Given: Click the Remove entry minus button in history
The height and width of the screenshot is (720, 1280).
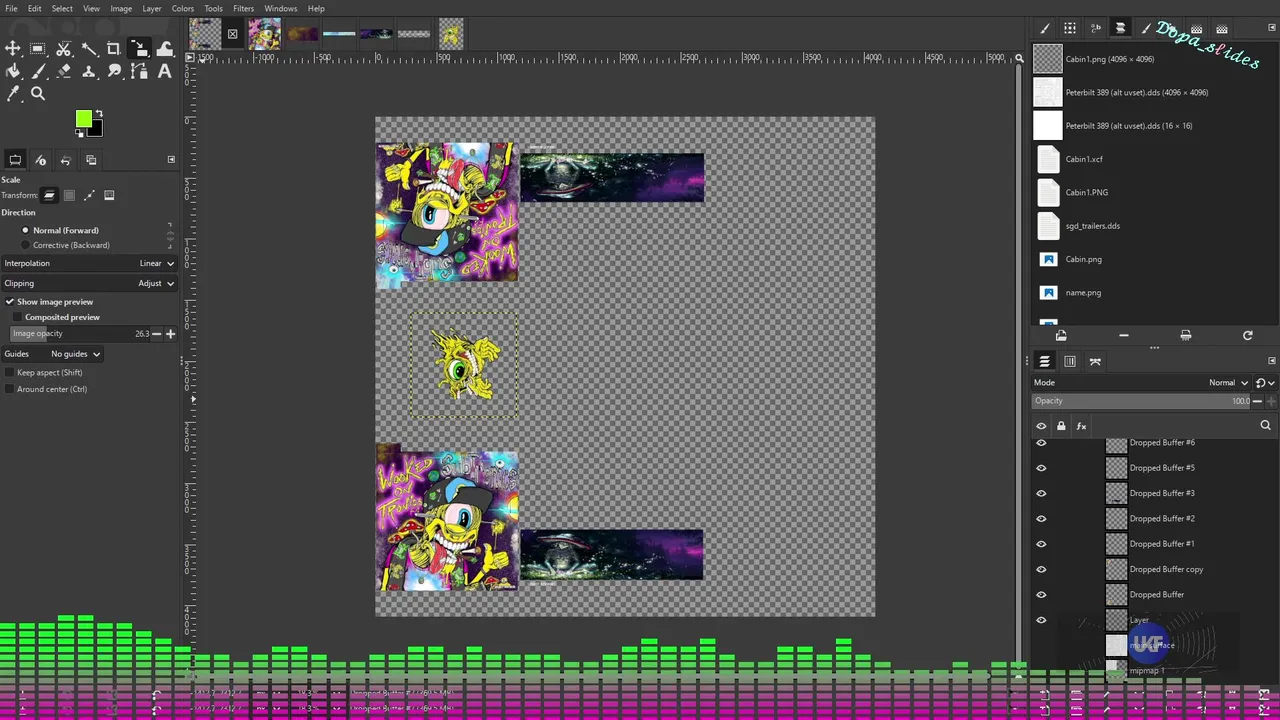Looking at the screenshot, I should coord(1124,335).
